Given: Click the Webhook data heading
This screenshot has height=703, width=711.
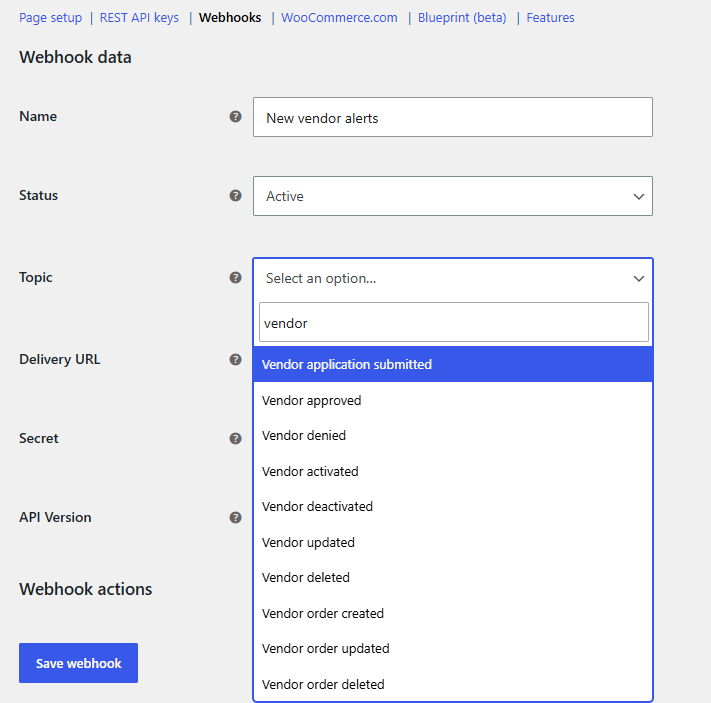Looking at the screenshot, I should coord(75,57).
